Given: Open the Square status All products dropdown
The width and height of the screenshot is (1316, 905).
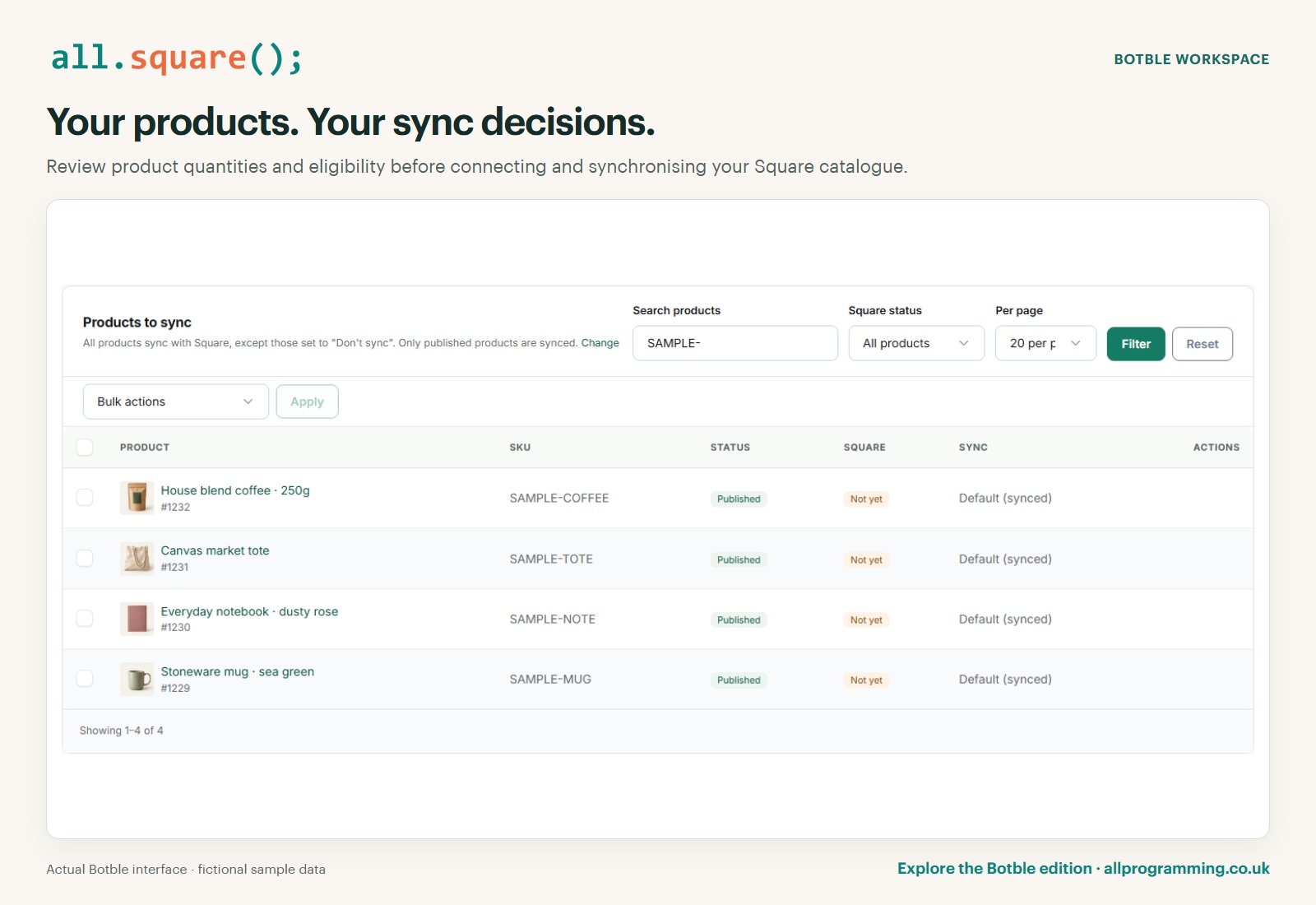Looking at the screenshot, I should 916,343.
